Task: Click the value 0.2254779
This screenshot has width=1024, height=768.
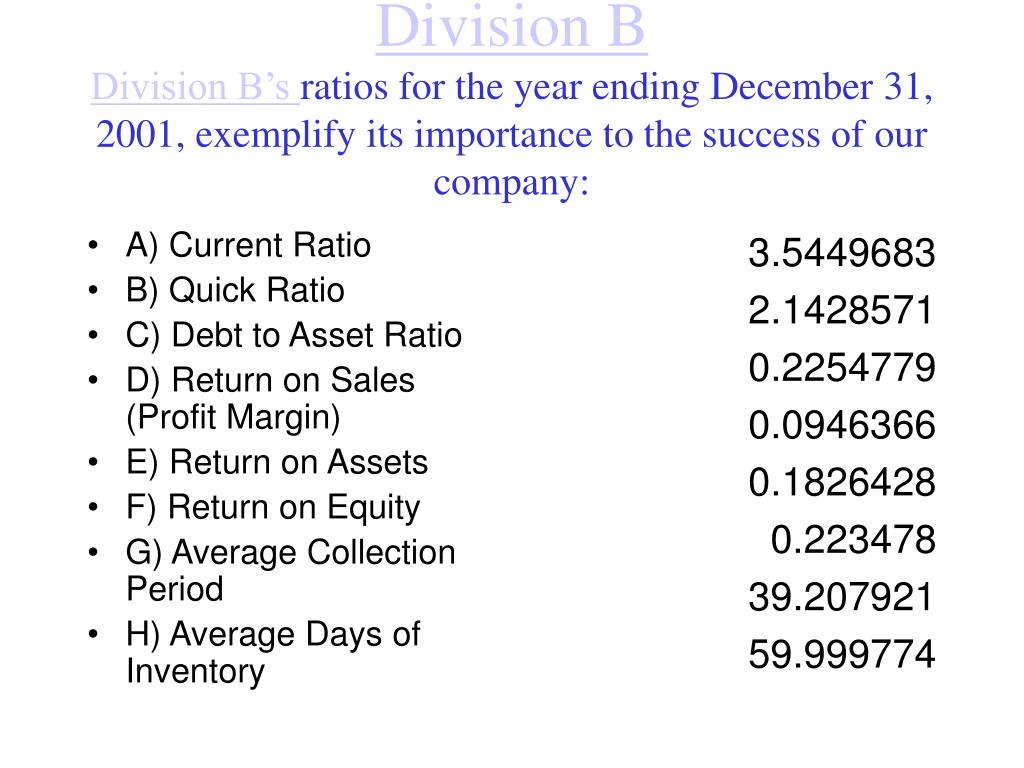Action: (x=842, y=368)
